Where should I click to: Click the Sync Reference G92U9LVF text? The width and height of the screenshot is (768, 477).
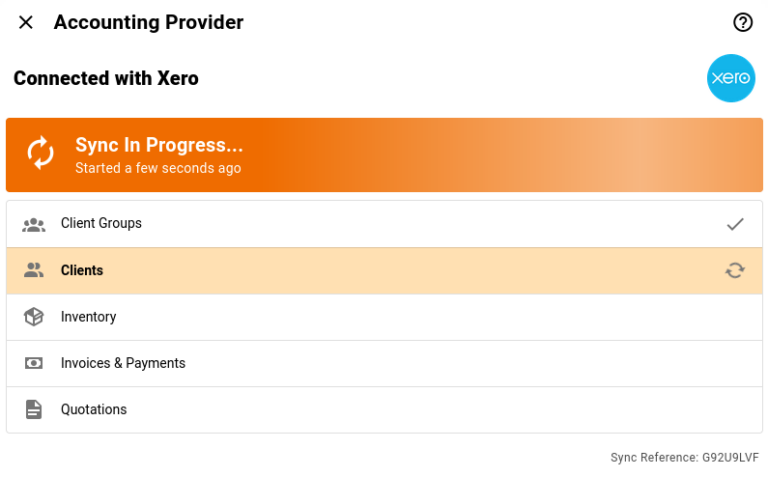pos(684,457)
